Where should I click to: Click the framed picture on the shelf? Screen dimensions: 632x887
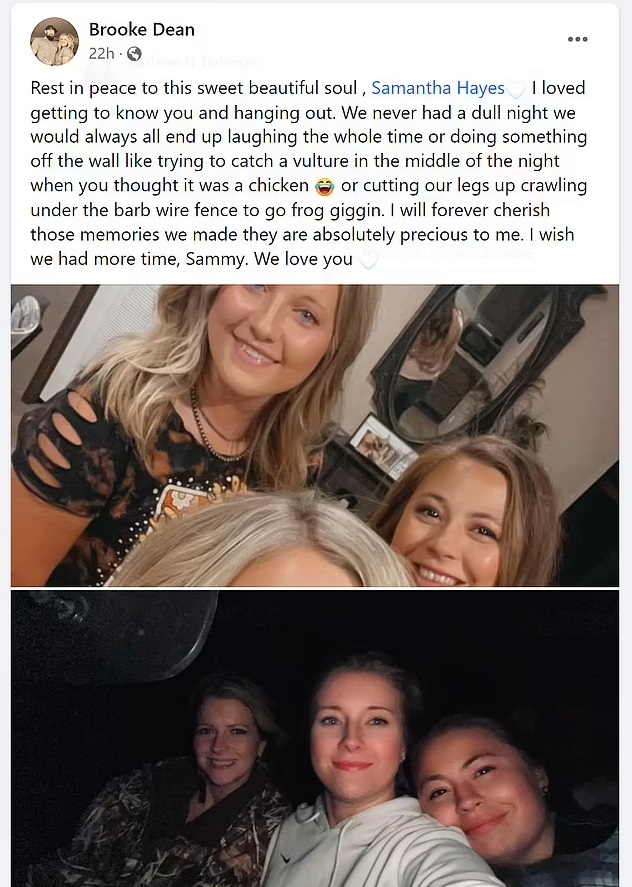383,446
